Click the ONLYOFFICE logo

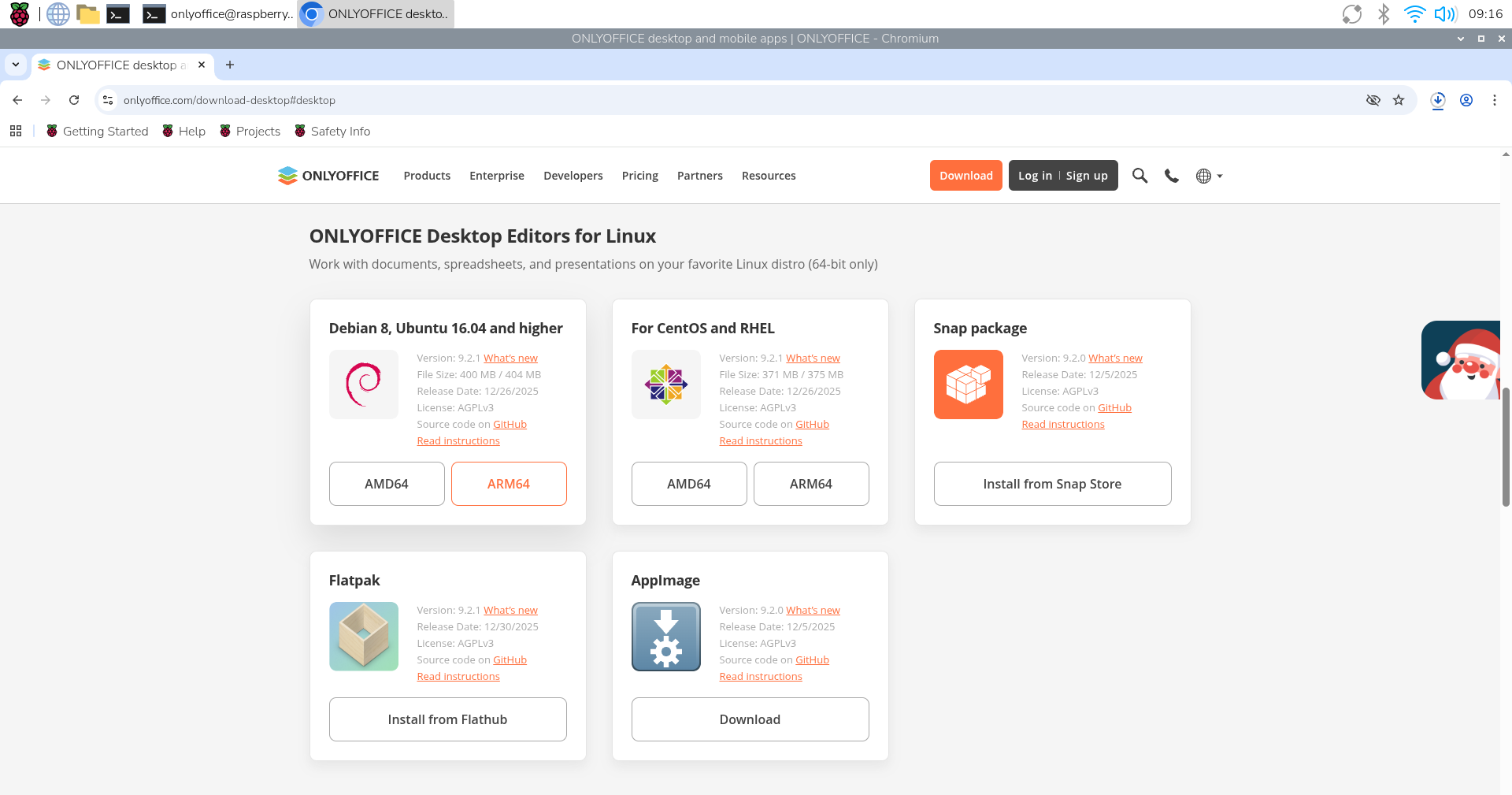pos(328,176)
